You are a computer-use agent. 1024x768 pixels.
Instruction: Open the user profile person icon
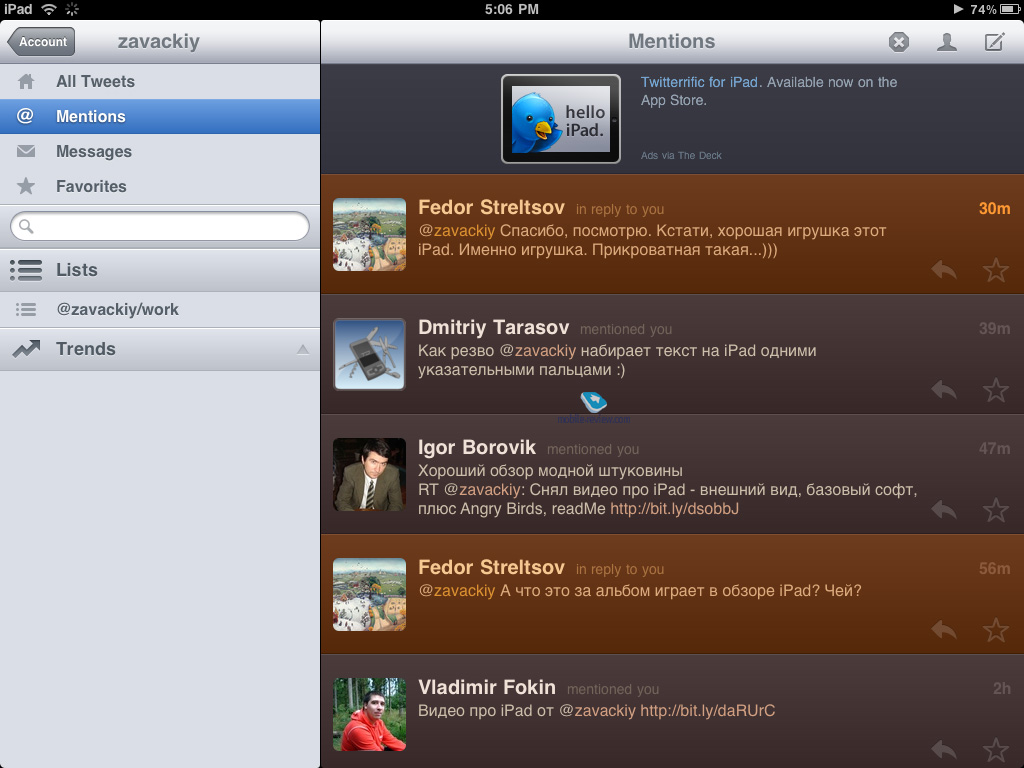947,42
